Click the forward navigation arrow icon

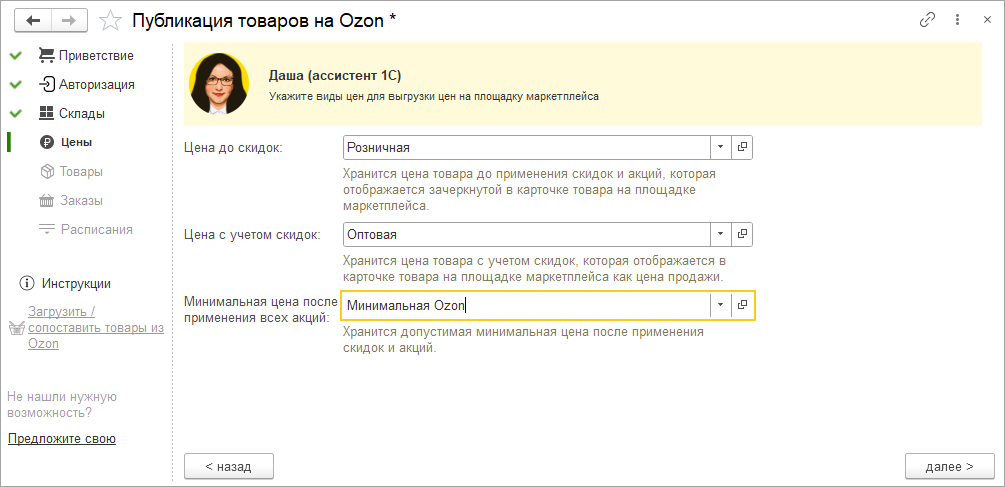pyautogui.click(x=69, y=20)
